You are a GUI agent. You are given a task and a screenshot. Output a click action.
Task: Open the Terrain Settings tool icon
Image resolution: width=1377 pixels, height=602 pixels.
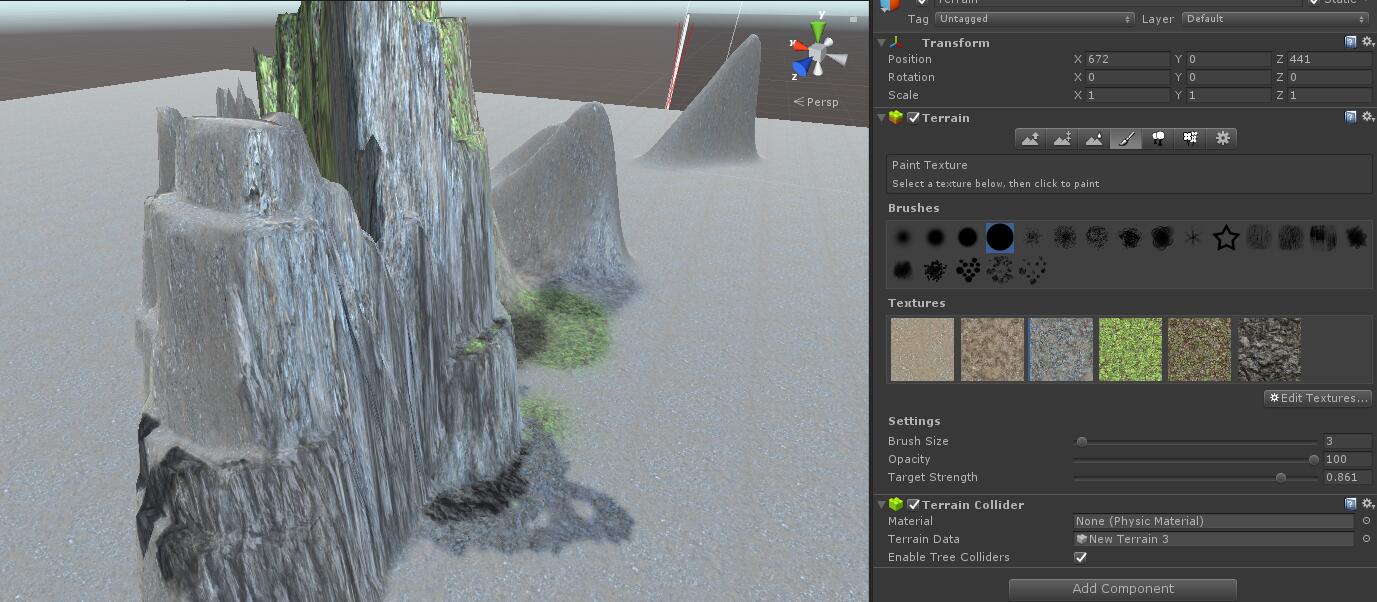click(x=1222, y=138)
